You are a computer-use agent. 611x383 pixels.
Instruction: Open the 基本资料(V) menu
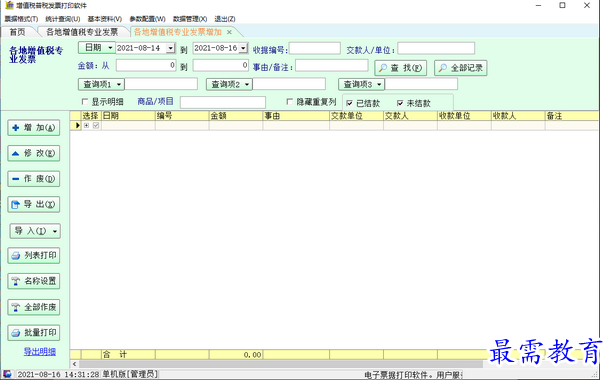click(104, 19)
